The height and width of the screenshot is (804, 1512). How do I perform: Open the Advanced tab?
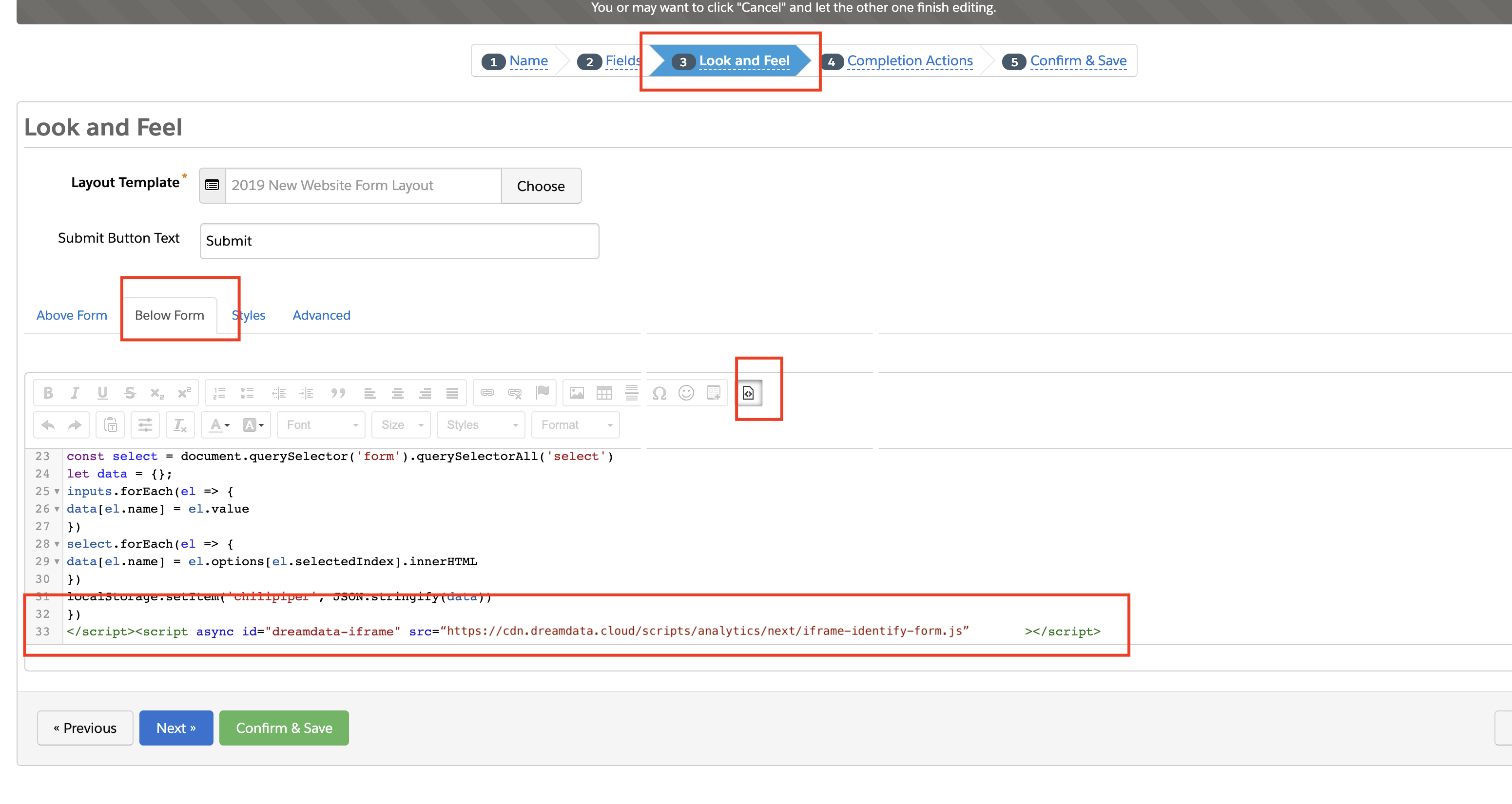321,315
